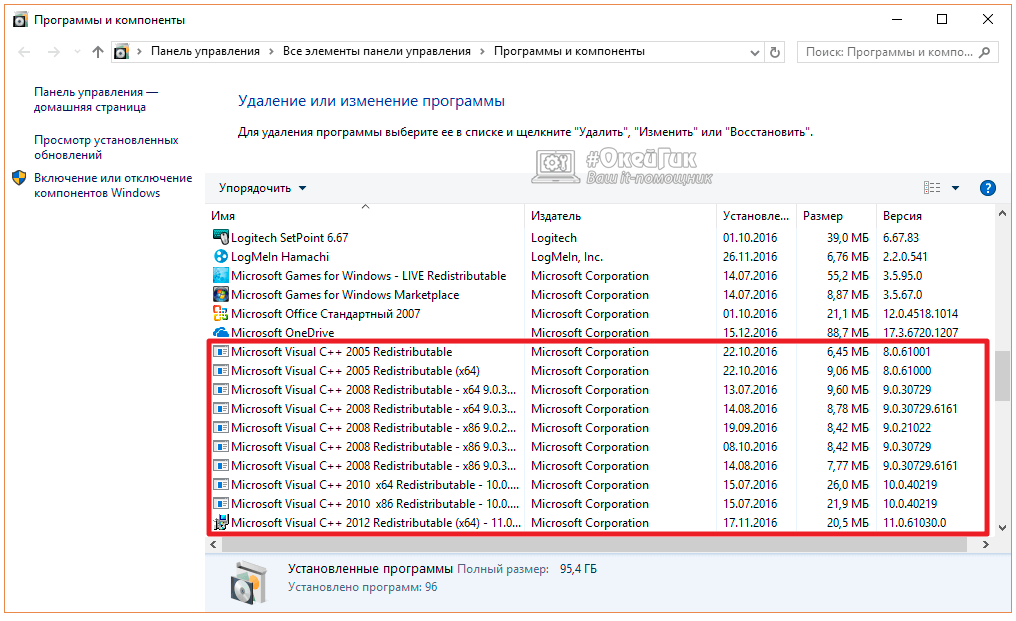Open Панель управления — домашняя страница link
This screenshot has height=621, width=1016.
(x=96, y=100)
